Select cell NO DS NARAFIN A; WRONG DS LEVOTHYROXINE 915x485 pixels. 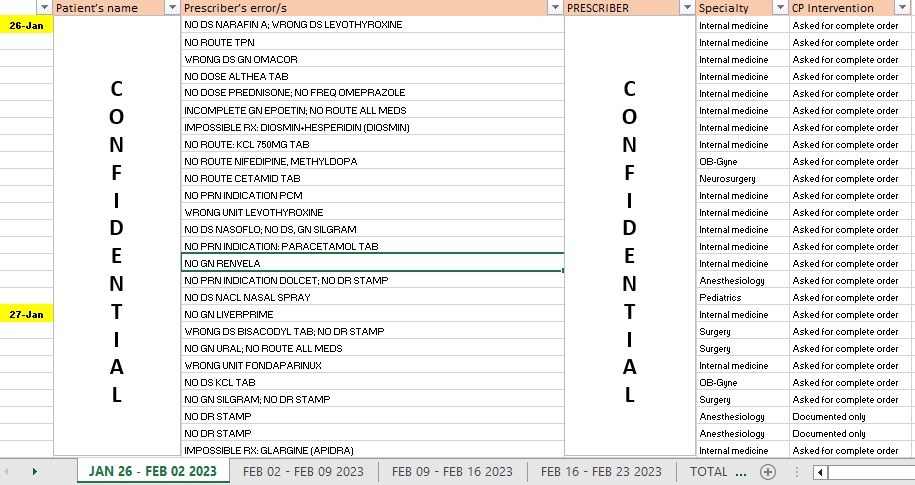pyautogui.click(x=372, y=25)
